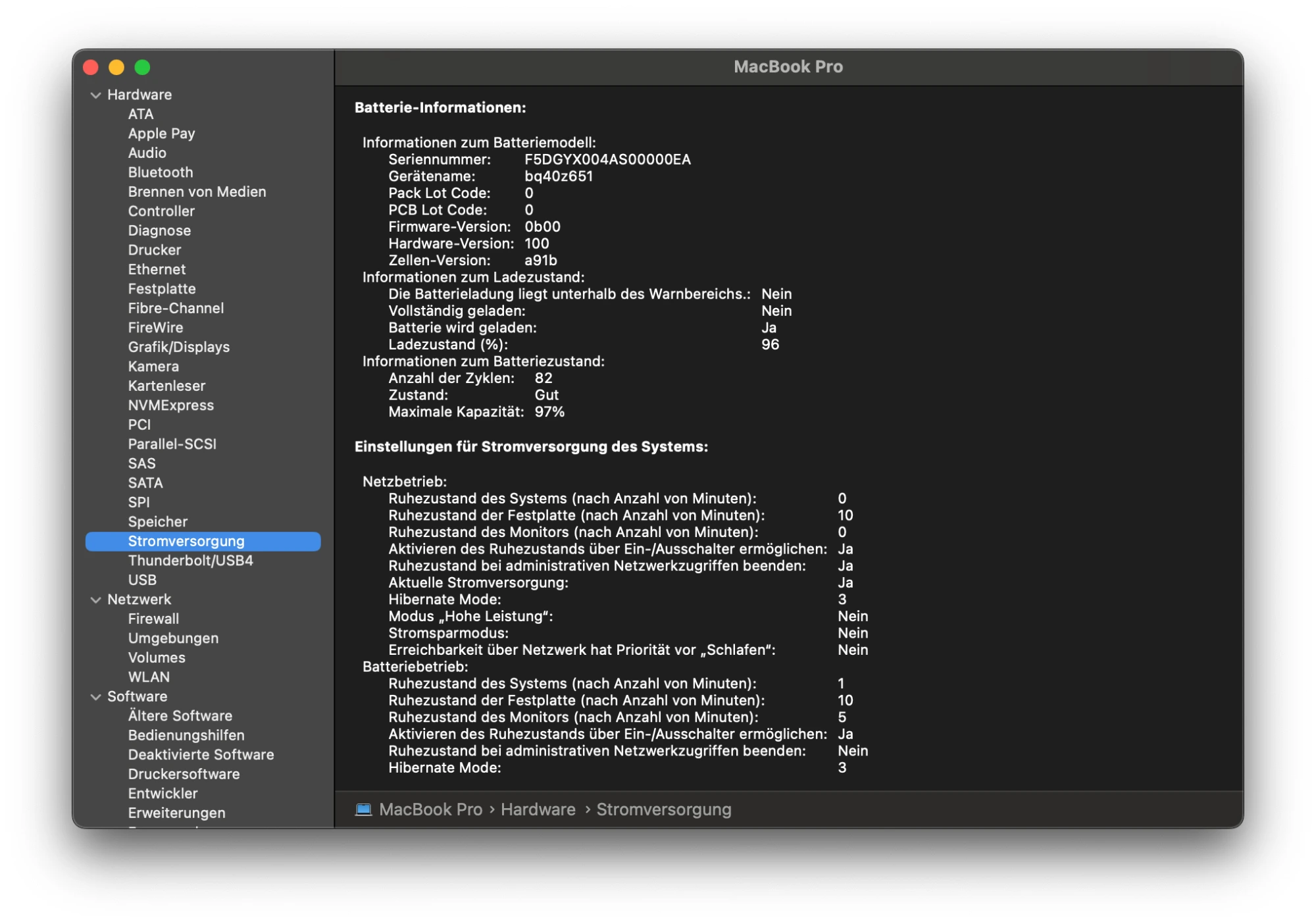Viewport: 1316px width, 924px height.
Task: Select the Hardware category label
Action: (139, 95)
